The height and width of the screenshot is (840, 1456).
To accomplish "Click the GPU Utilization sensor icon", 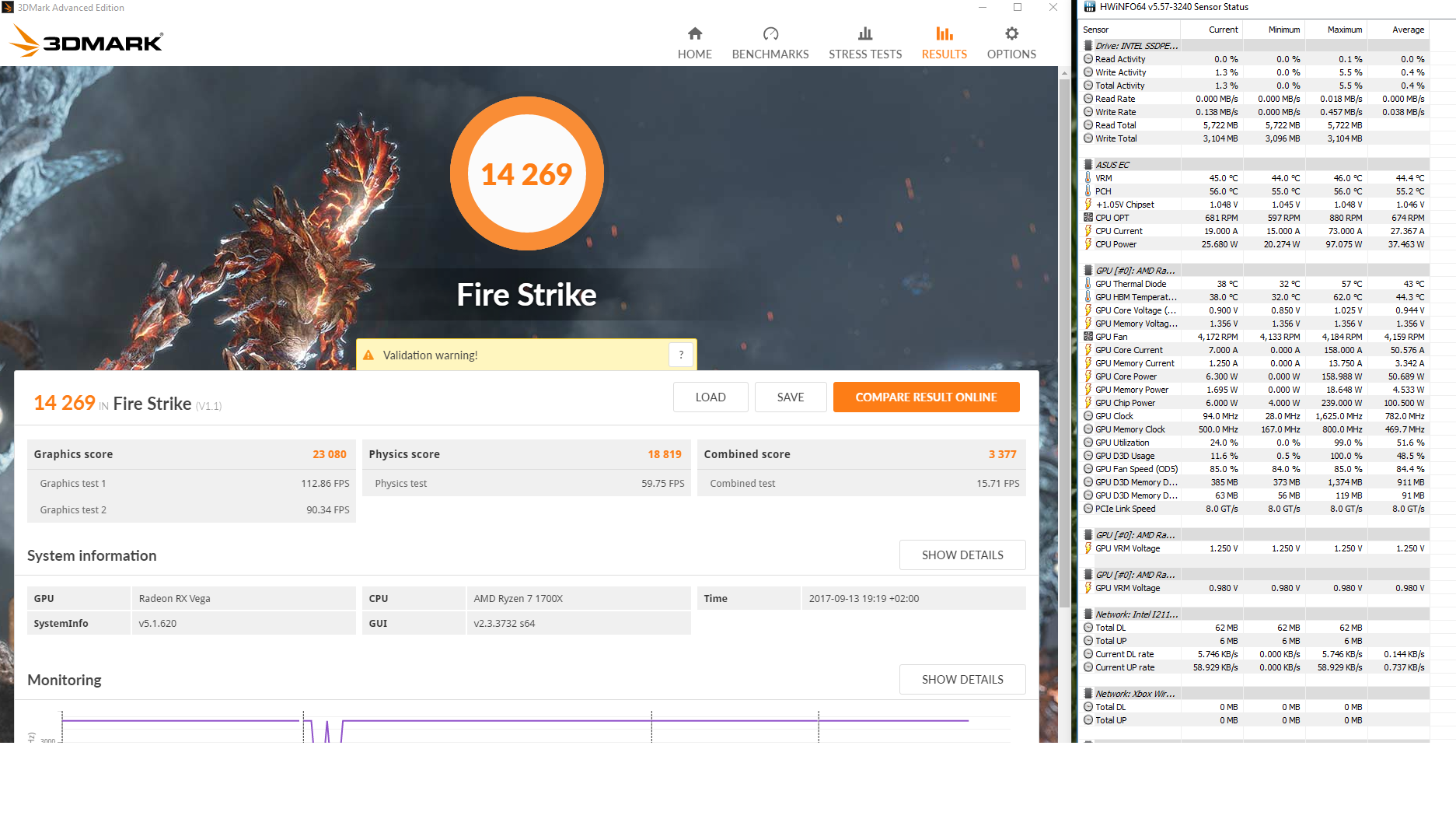I will [1088, 443].
